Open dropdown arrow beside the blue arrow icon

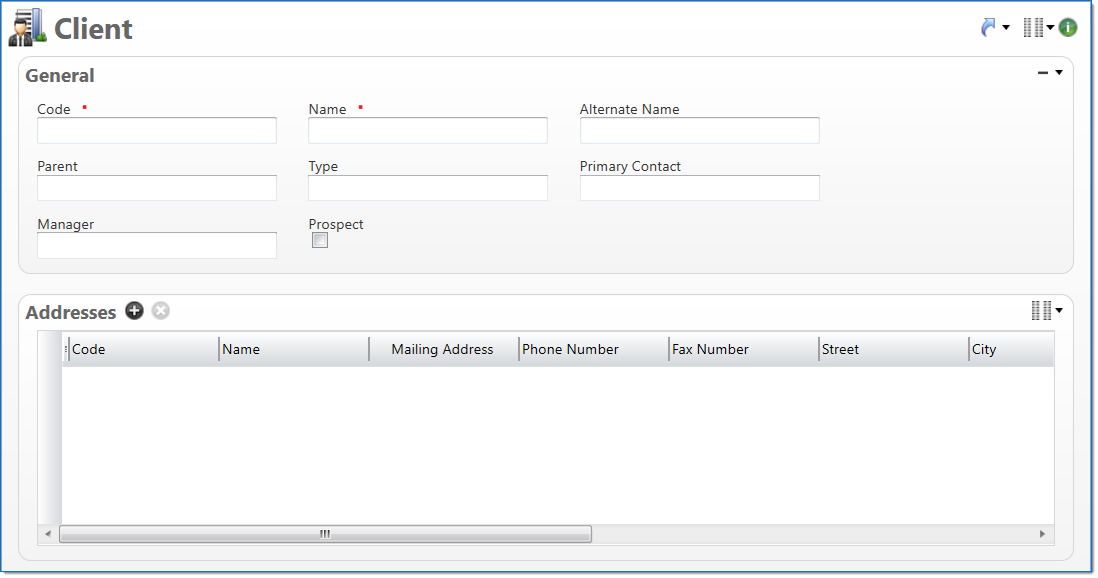coord(1006,28)
